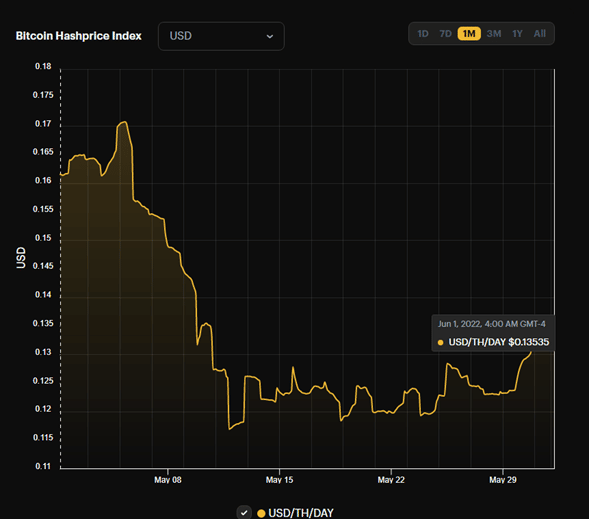The height and width of the screenshot is (519, 589).
Task: Open the USD currency dropdown
Action: 221,36
